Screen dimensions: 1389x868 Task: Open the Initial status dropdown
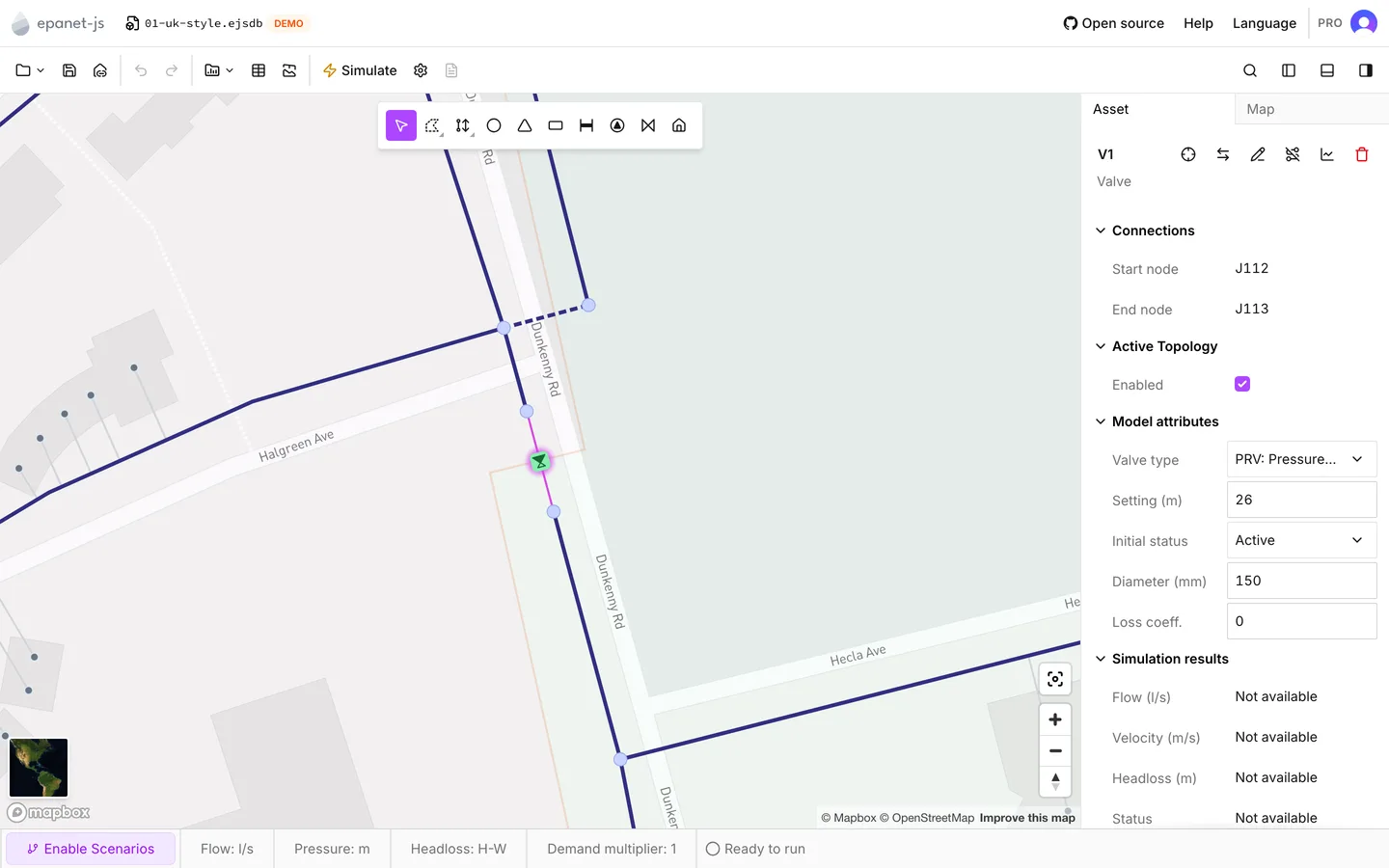click(1301, 540)
